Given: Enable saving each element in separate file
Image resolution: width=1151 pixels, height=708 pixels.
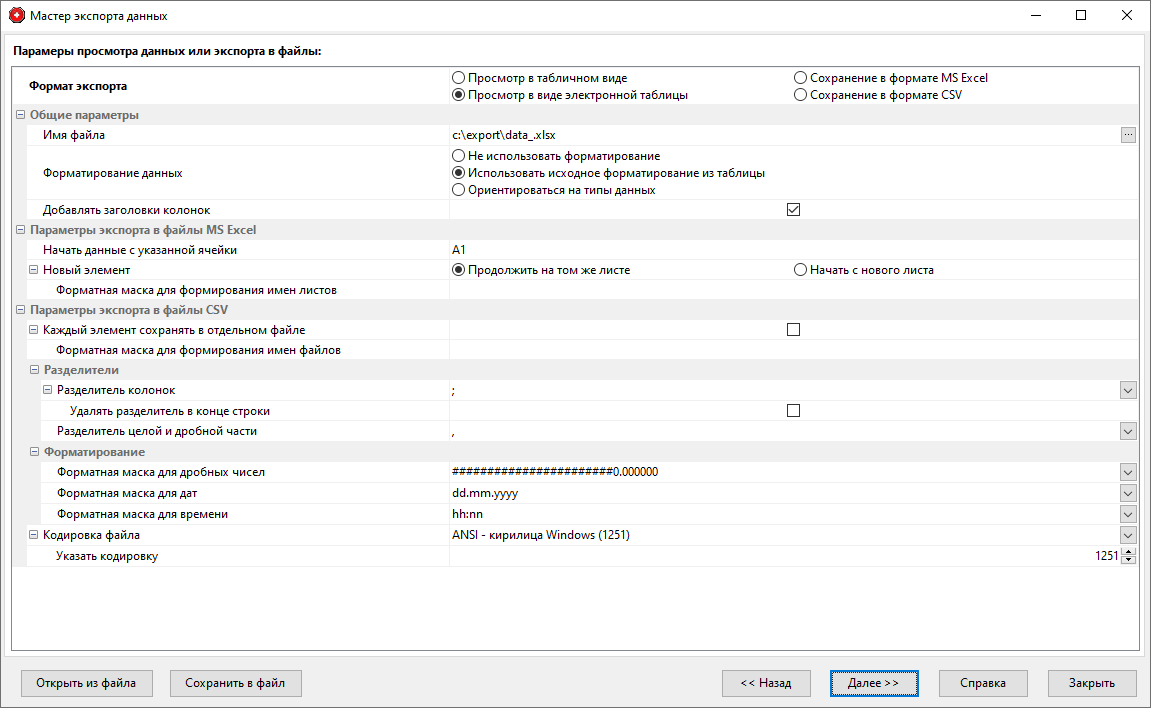Looking at the screenshot, I should (793, 328).
